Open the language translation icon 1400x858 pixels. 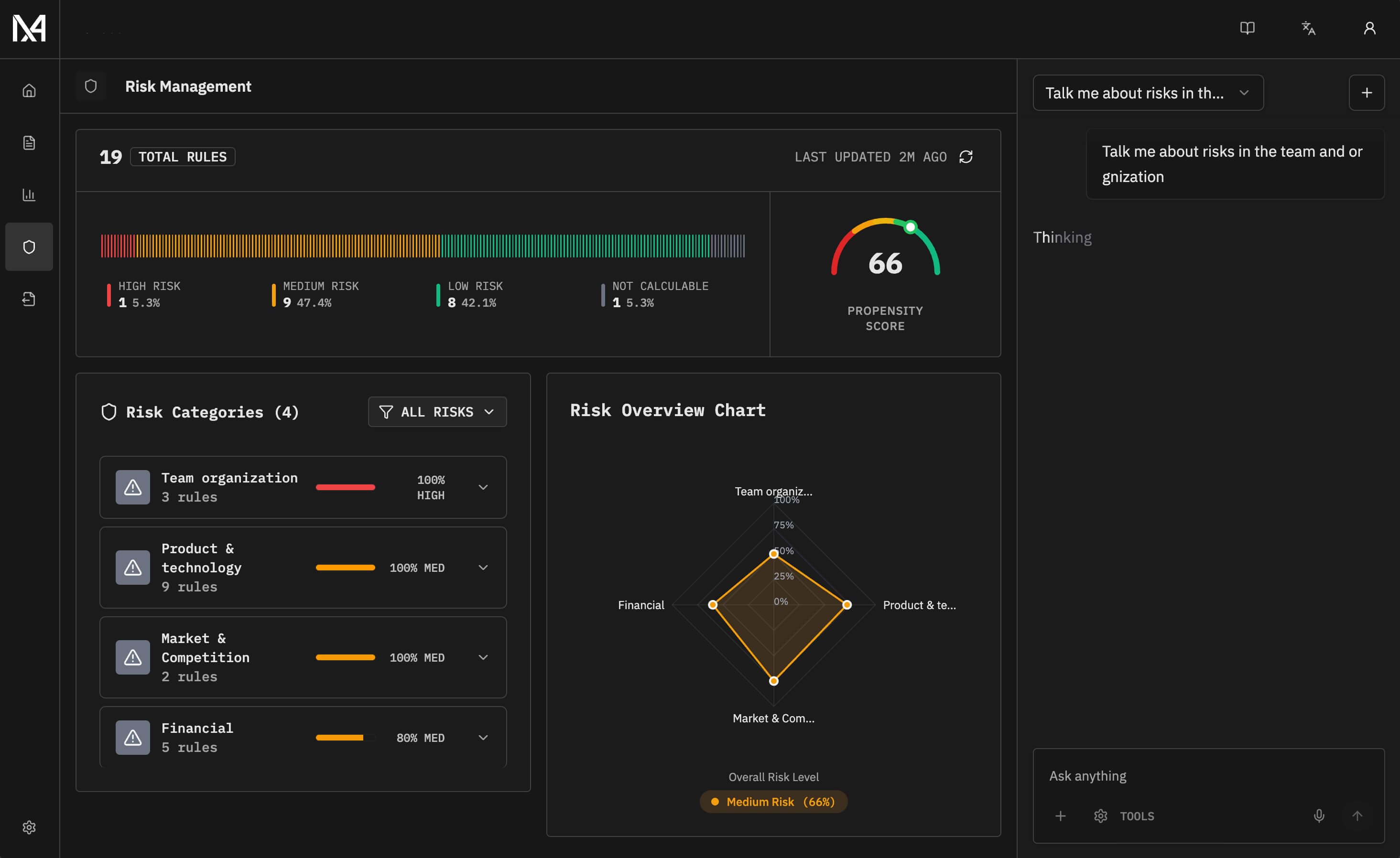coord(1308,28)
